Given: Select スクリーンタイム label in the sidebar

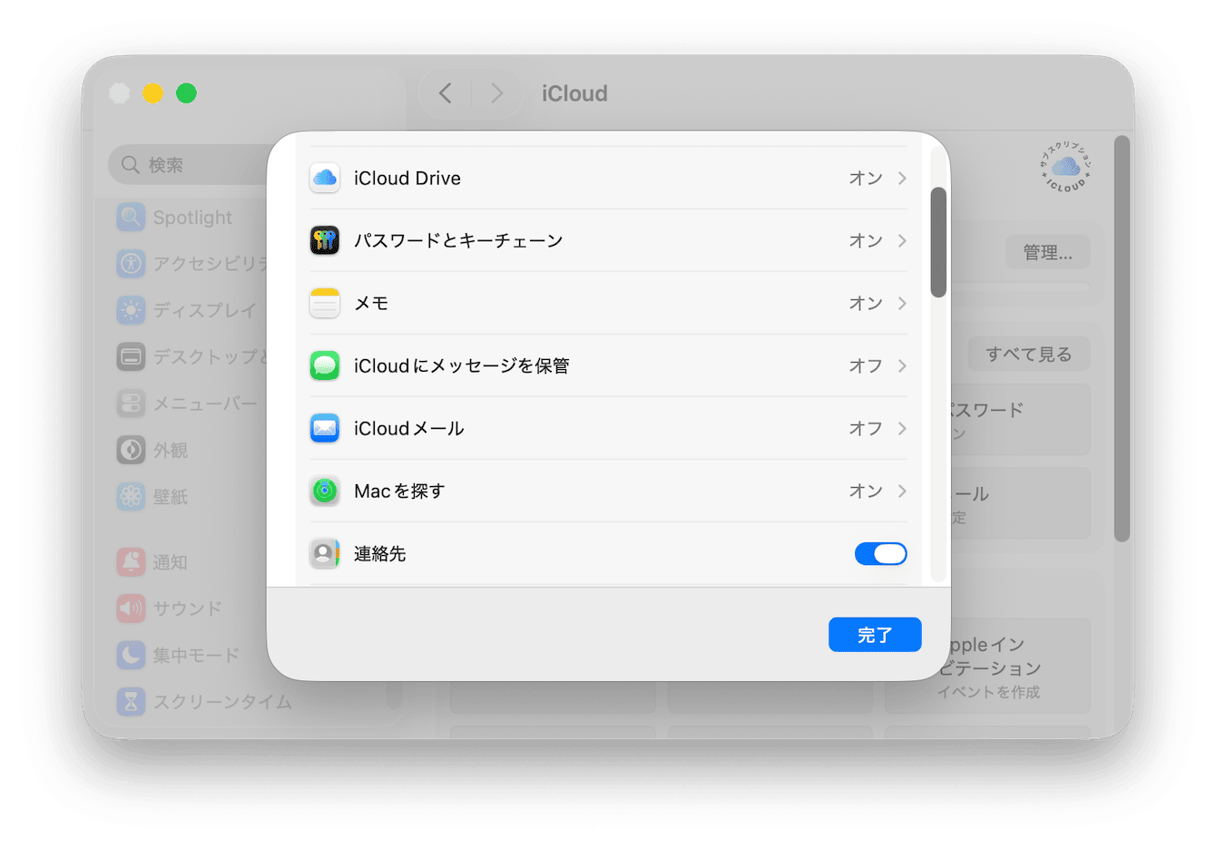Looking at the screenshot, I should (222, 701).
